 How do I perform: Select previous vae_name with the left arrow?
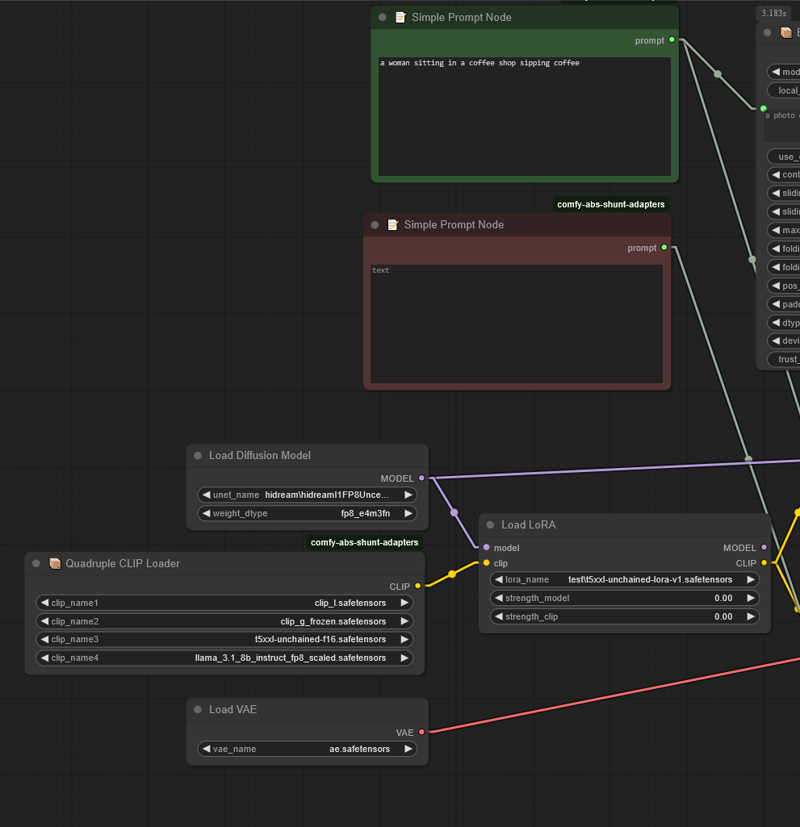[206, 749]
